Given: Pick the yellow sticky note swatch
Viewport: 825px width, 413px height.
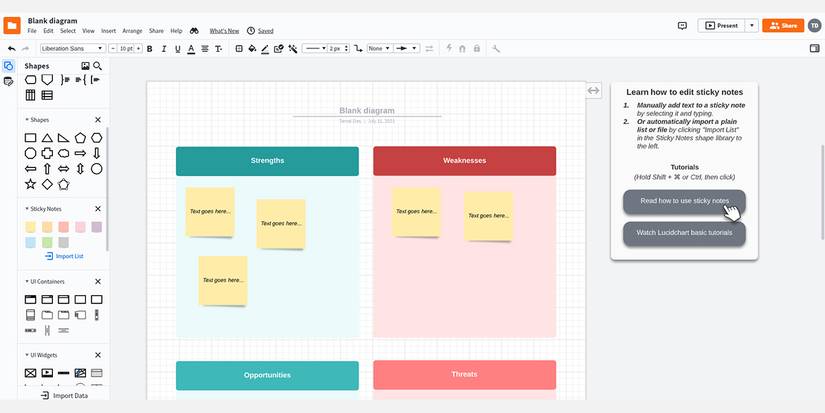Looking at the screenshot, I should pos(31,227).
